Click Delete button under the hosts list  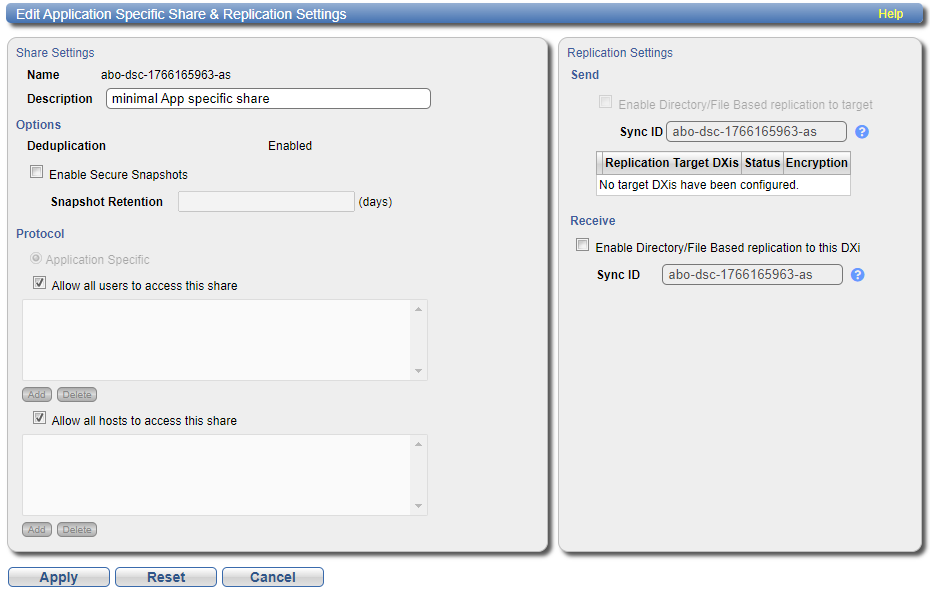tap(77, 530)
